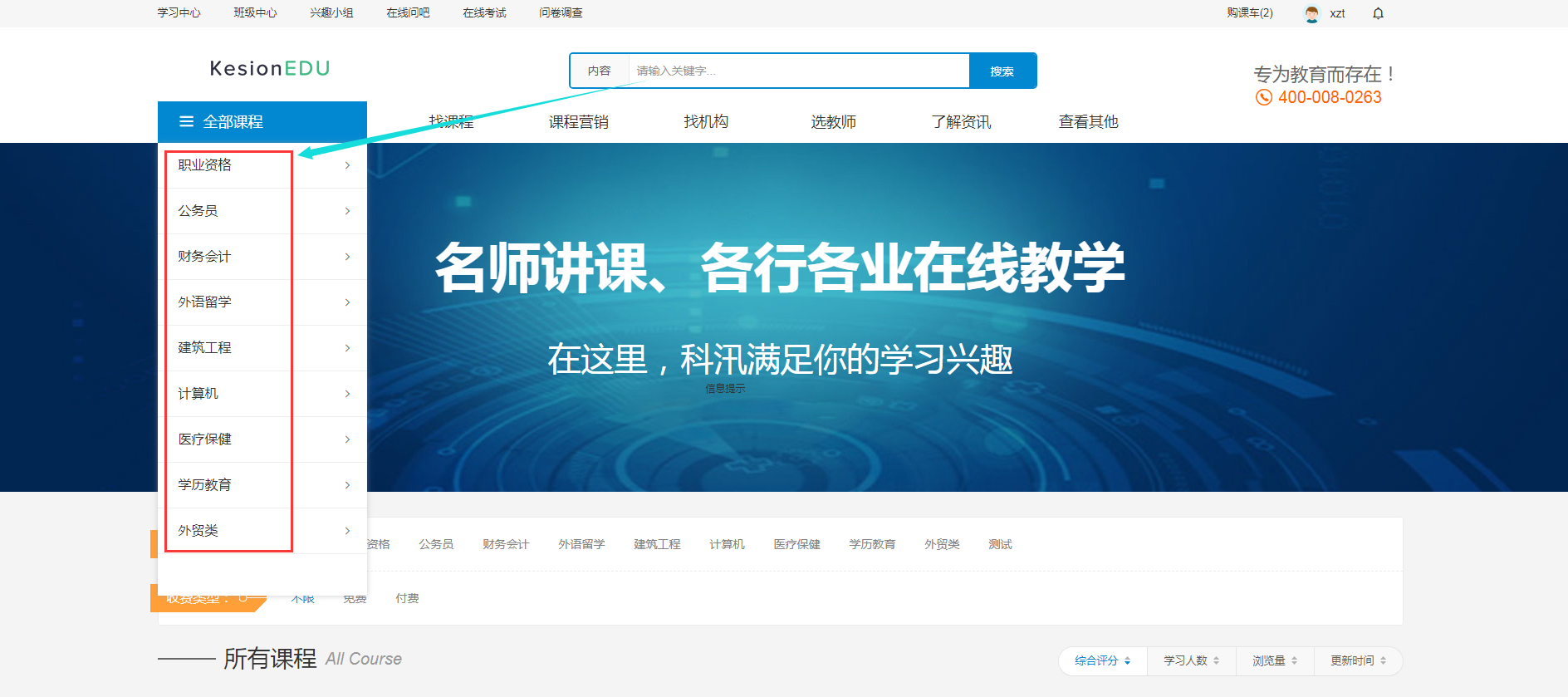Sort courses by 学习人数
This screenshot has height=697, width=1568.
tap(1192, 661)
